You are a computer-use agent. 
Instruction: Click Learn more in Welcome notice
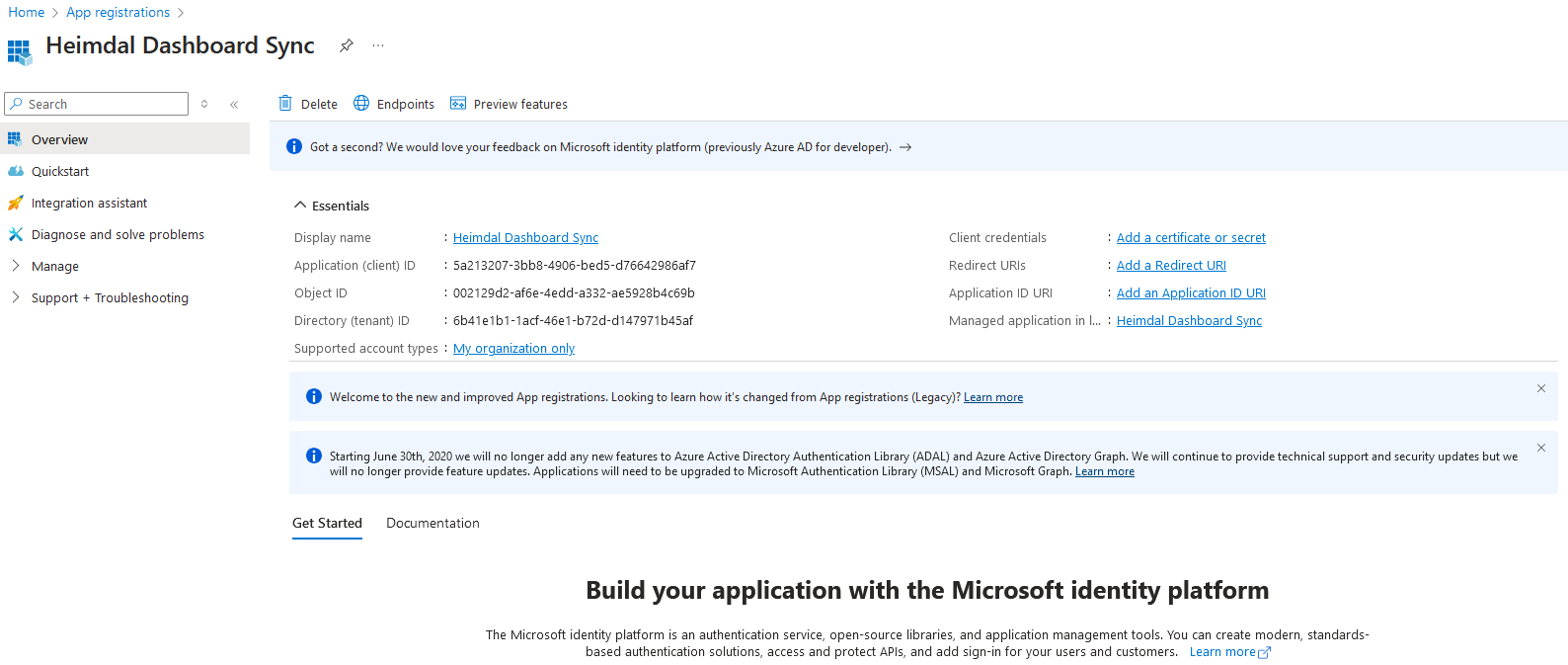pyautogui.click(x=993, y=397)
